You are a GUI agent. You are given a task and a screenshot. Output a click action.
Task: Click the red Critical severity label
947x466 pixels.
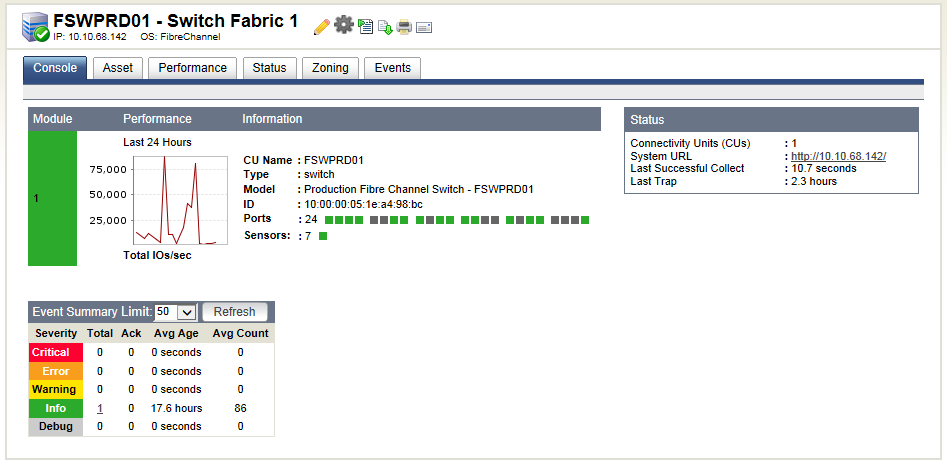(56, 353)
